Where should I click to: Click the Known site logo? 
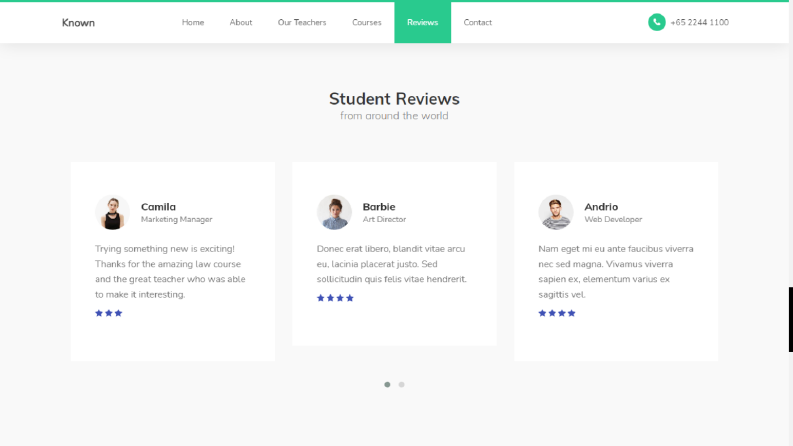click(78, 23)
